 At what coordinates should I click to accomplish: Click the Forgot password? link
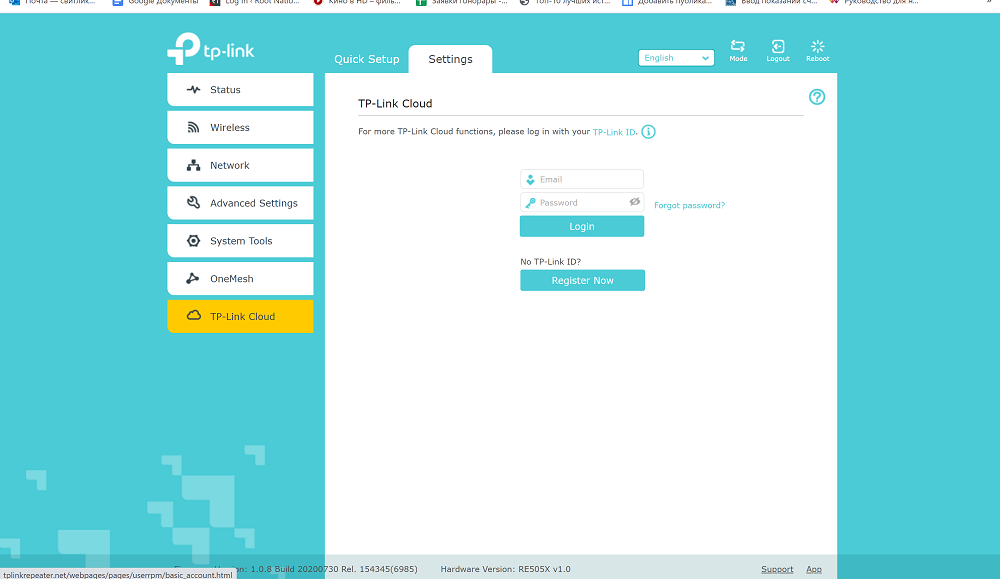(689, 205)
